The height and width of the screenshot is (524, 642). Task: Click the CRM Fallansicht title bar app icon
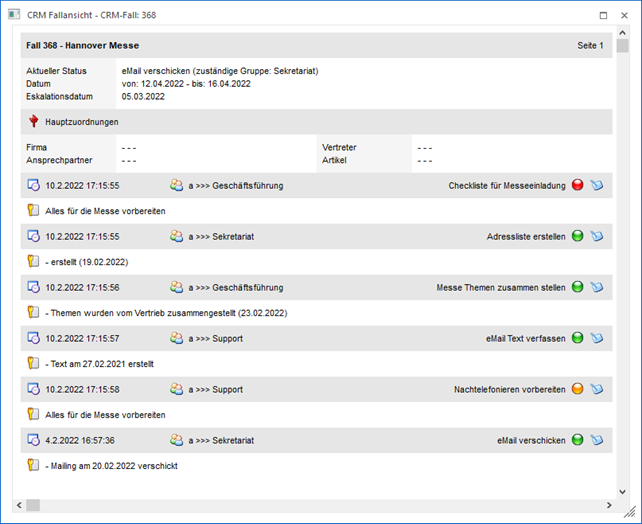(13, 15)
